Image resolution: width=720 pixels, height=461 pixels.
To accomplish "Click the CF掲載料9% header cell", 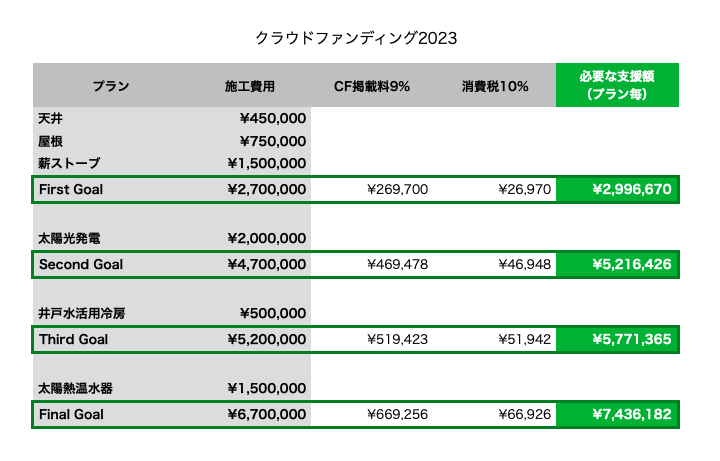I will tap(372, 86).
